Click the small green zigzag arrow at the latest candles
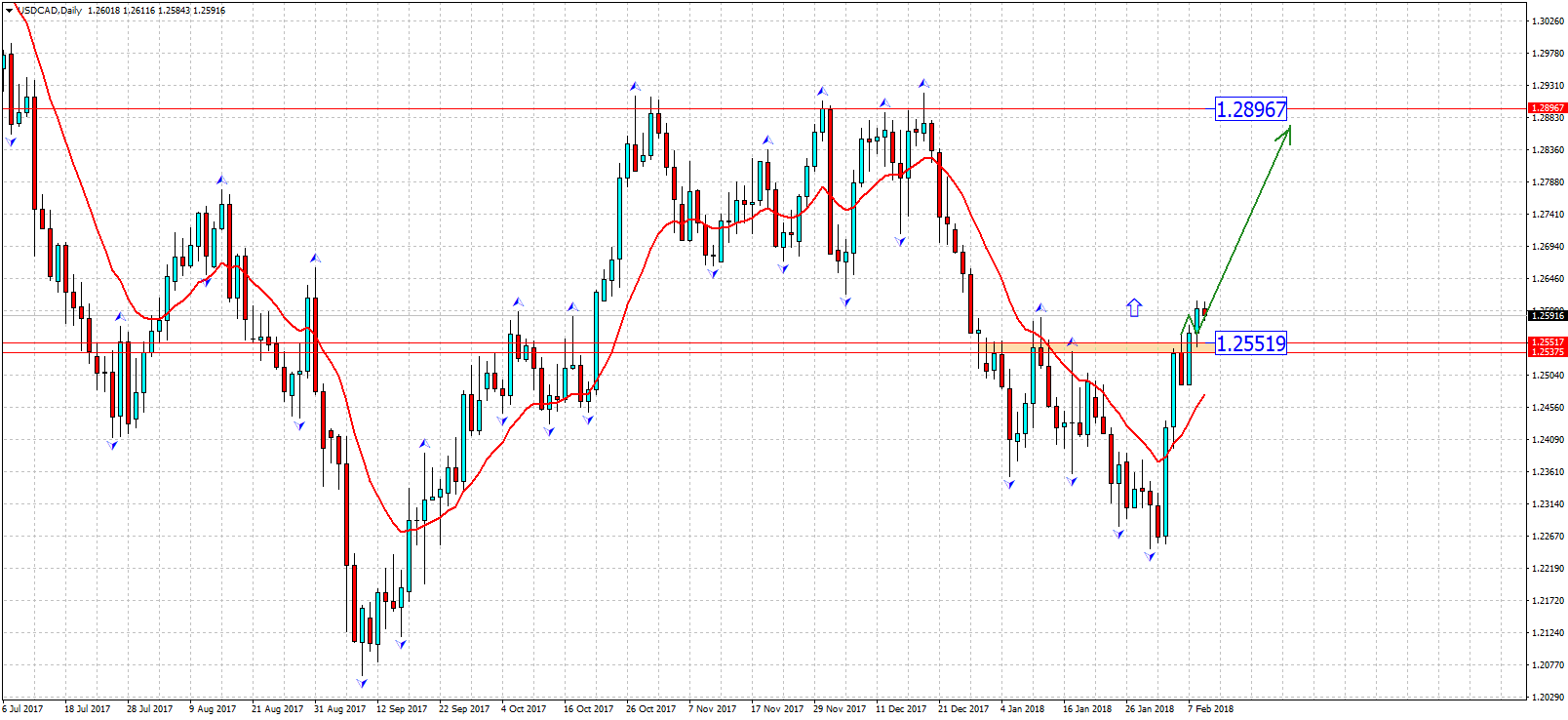Screen dimensions: 1568x720 pyautogui.click(x=1192, y=322)
